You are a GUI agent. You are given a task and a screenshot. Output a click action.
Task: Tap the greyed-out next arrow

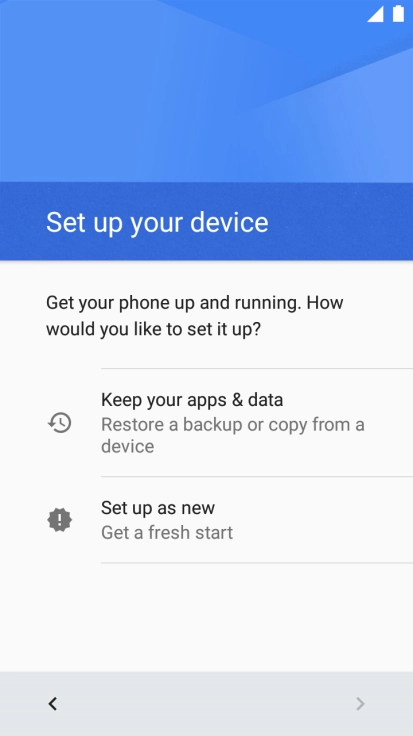pos(360,704)
